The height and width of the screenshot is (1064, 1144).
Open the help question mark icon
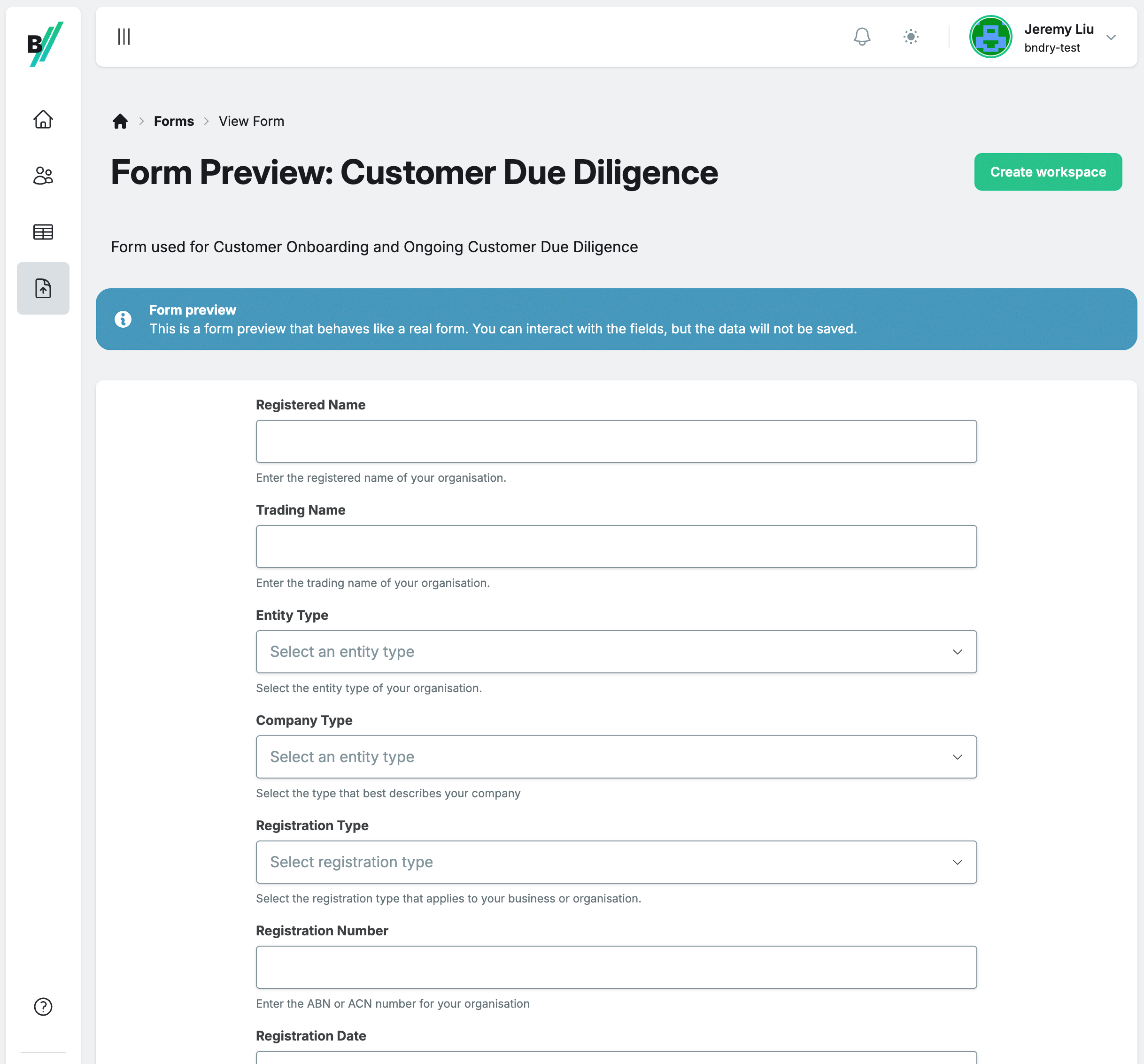coord(43,1006)
